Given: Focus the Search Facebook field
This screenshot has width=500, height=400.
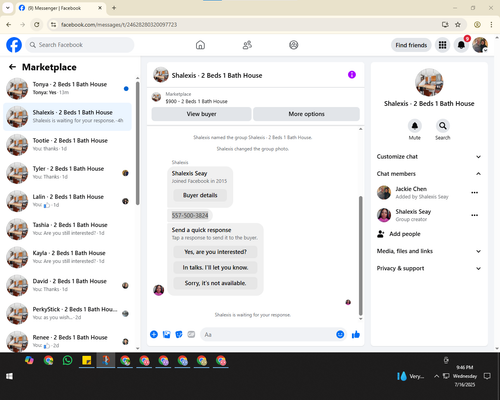Looking at the screenshot, I should (x=80, y=45).
